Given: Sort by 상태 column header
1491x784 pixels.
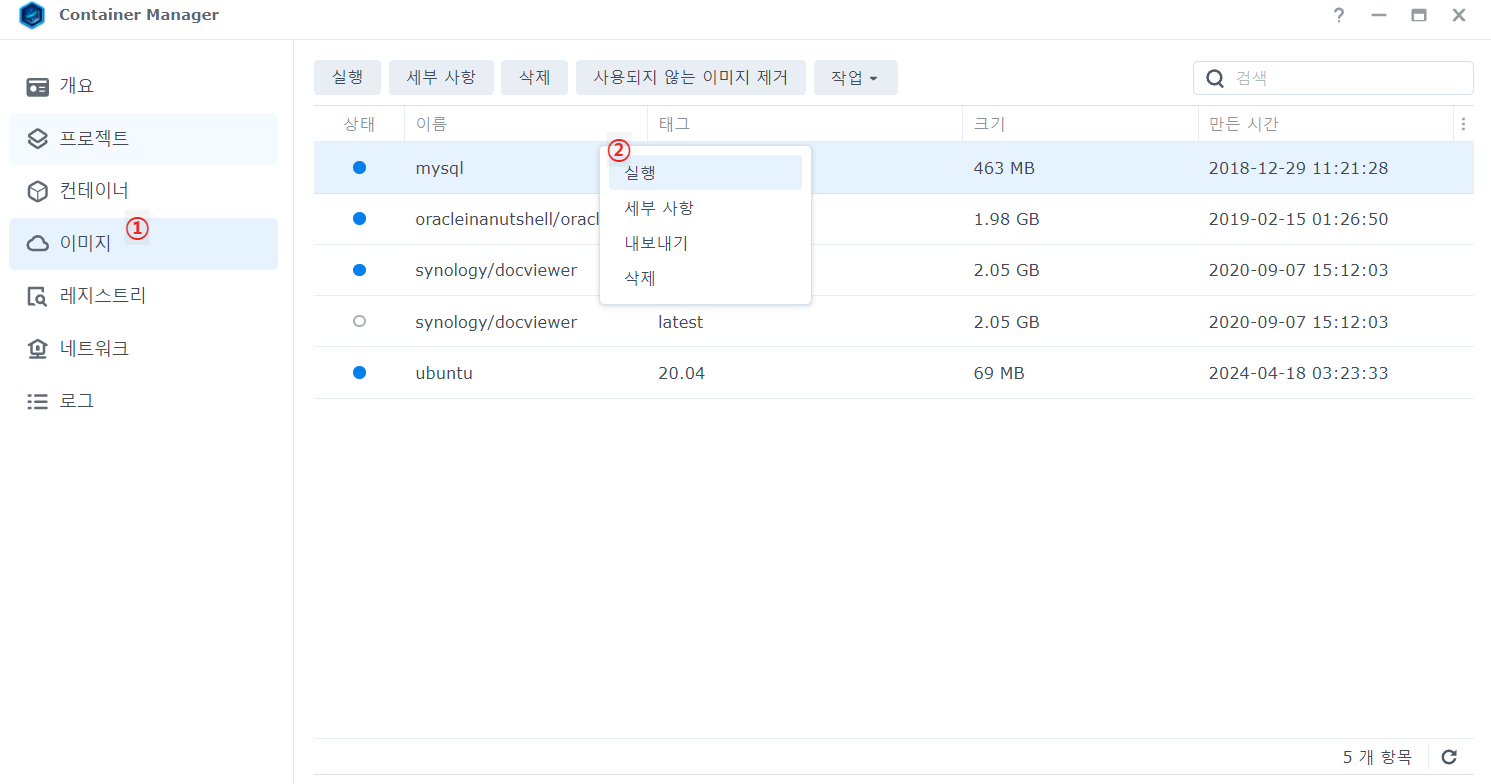Looking at the screenshot, I should (359, 124).
